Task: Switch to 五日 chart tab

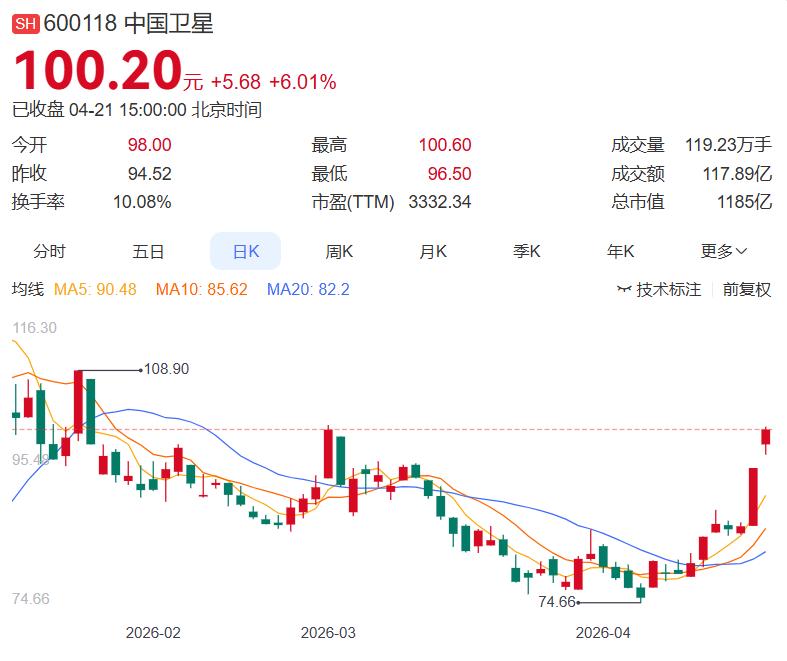Action: point(148,251)
